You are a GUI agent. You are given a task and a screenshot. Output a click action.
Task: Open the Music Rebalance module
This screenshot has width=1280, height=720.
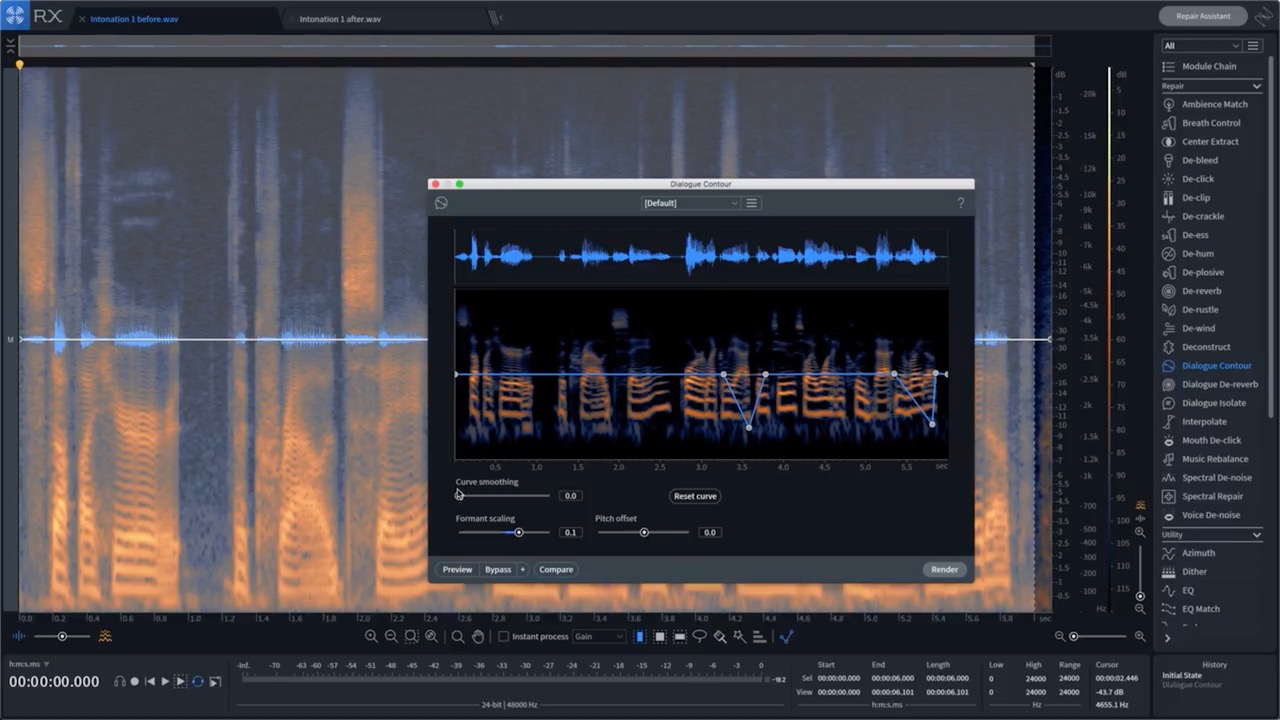coord(1214,459)
